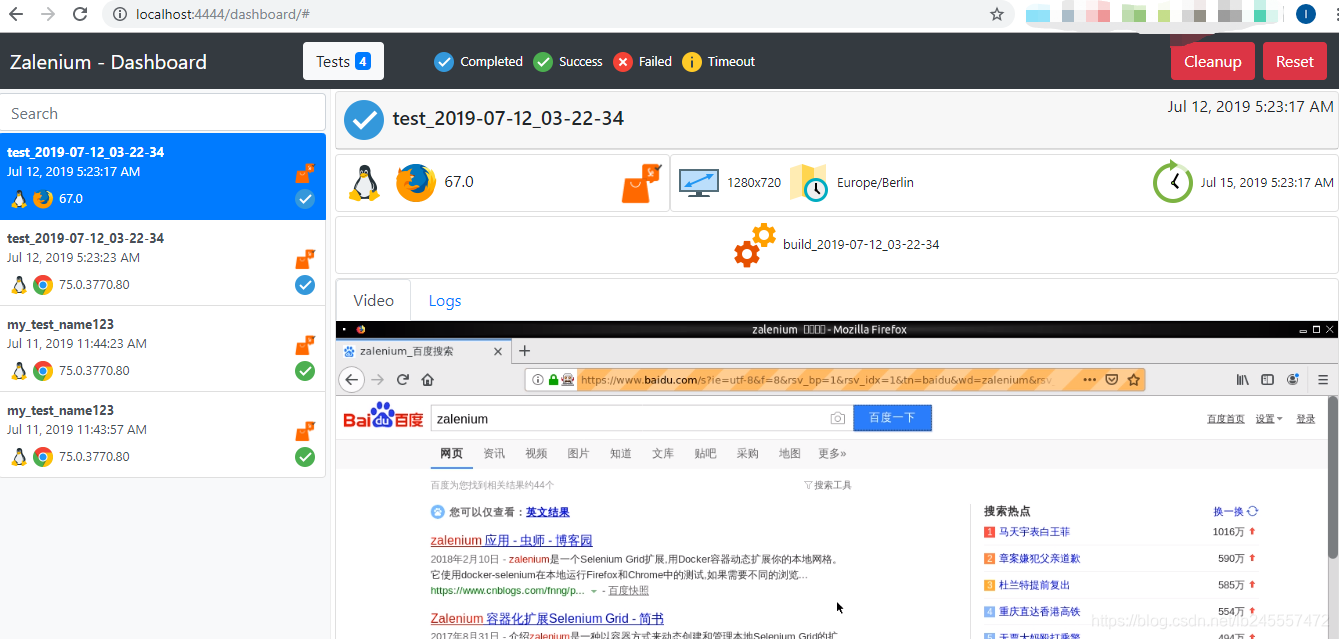The width and height of the screenshot is (1339, 639).
Task: Reload the dashboard page
Action: click(81, 14)
